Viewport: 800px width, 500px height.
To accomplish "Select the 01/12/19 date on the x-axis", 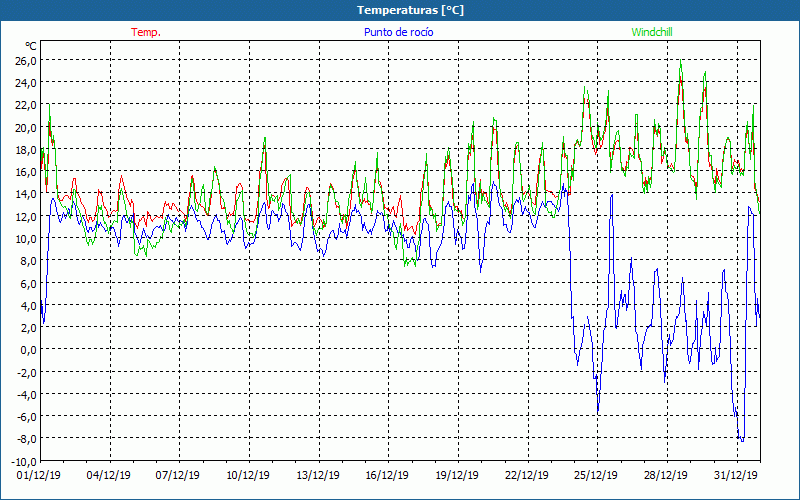I will tap(40, 475).
